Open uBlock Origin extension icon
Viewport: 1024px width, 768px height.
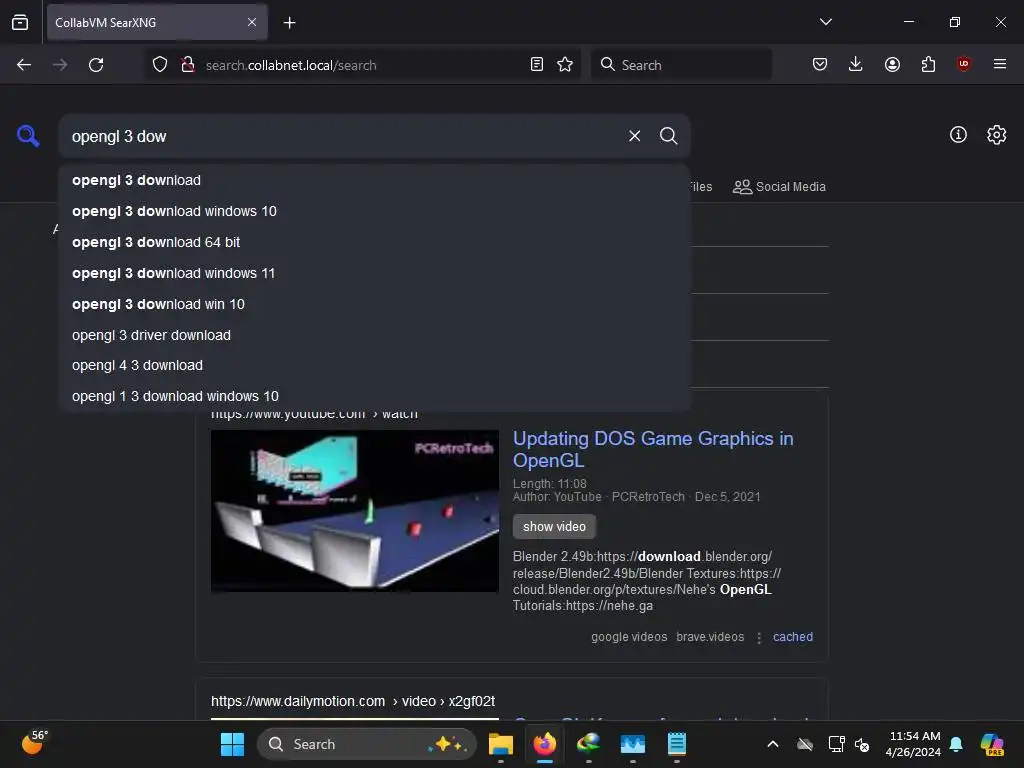(963, 64)
